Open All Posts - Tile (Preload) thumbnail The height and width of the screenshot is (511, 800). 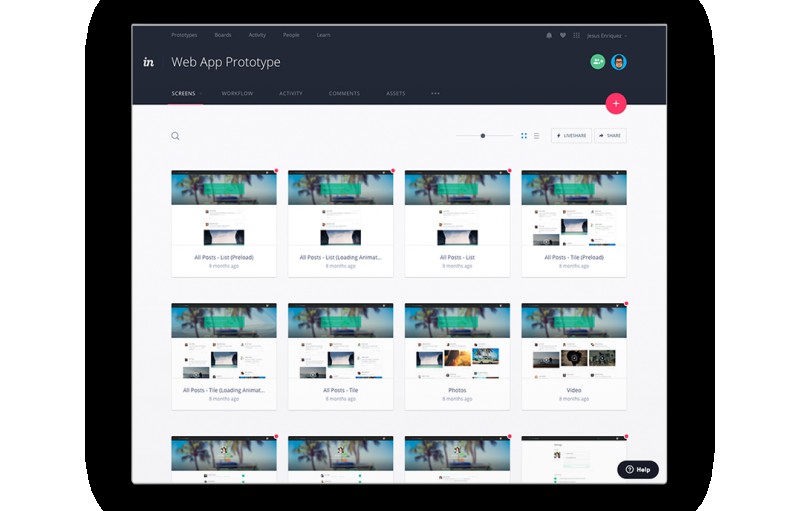click(x=574, y=209)
